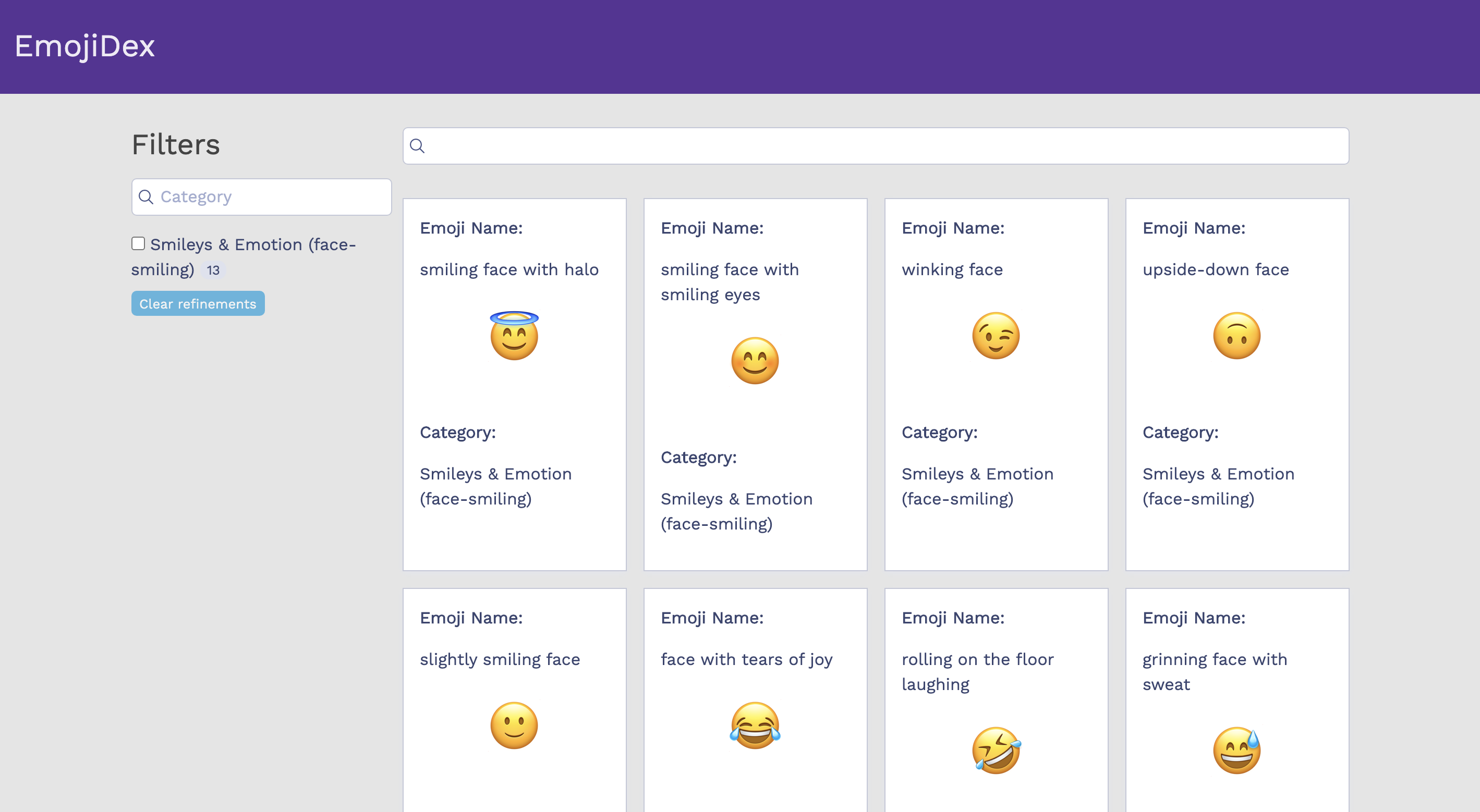Select the slightly smiling face emoji image
The image size is (1480, 812).
point(514,726)
